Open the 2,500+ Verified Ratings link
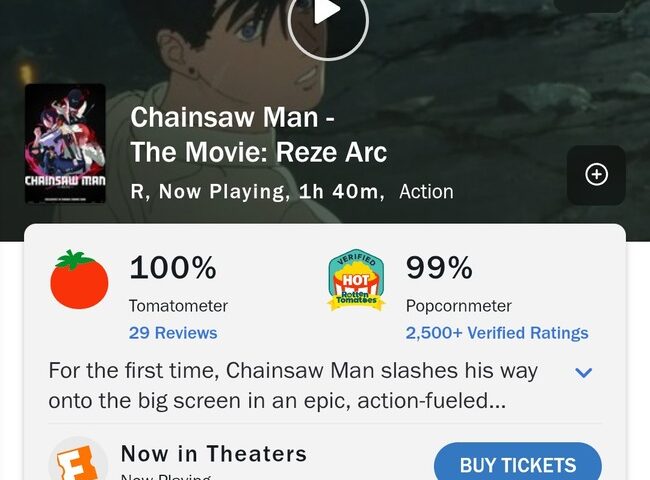 coord(497,333)
